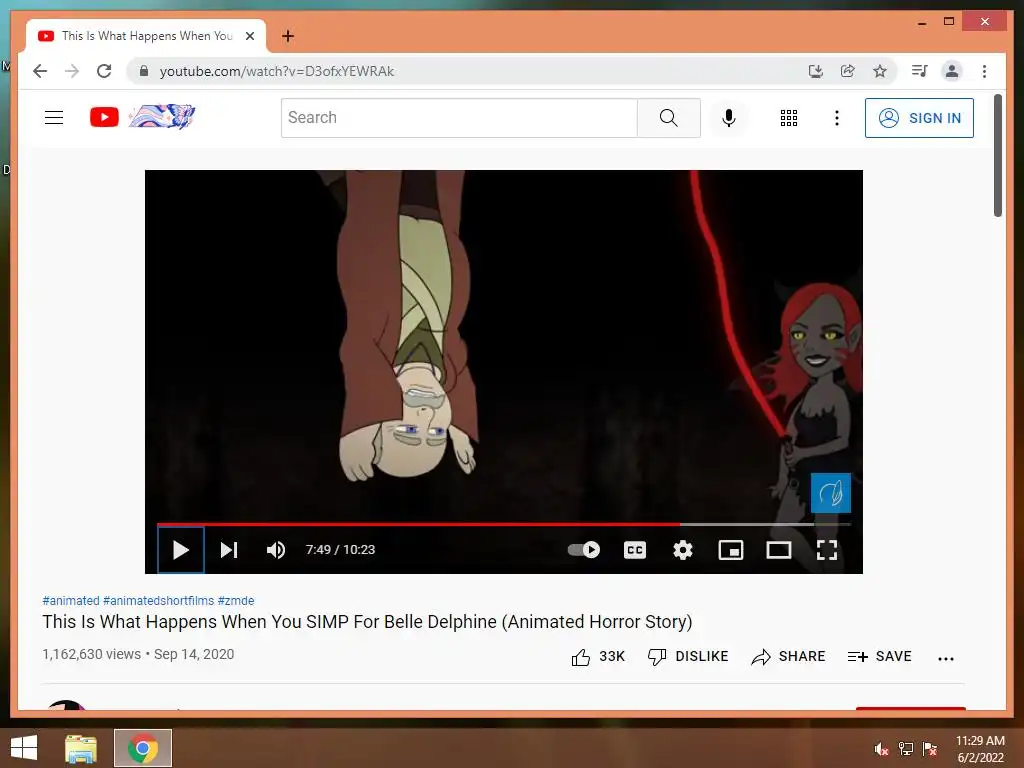Open more actions ellipsis below video
This screenshot has height=768, width=1024.
point(946,658)
